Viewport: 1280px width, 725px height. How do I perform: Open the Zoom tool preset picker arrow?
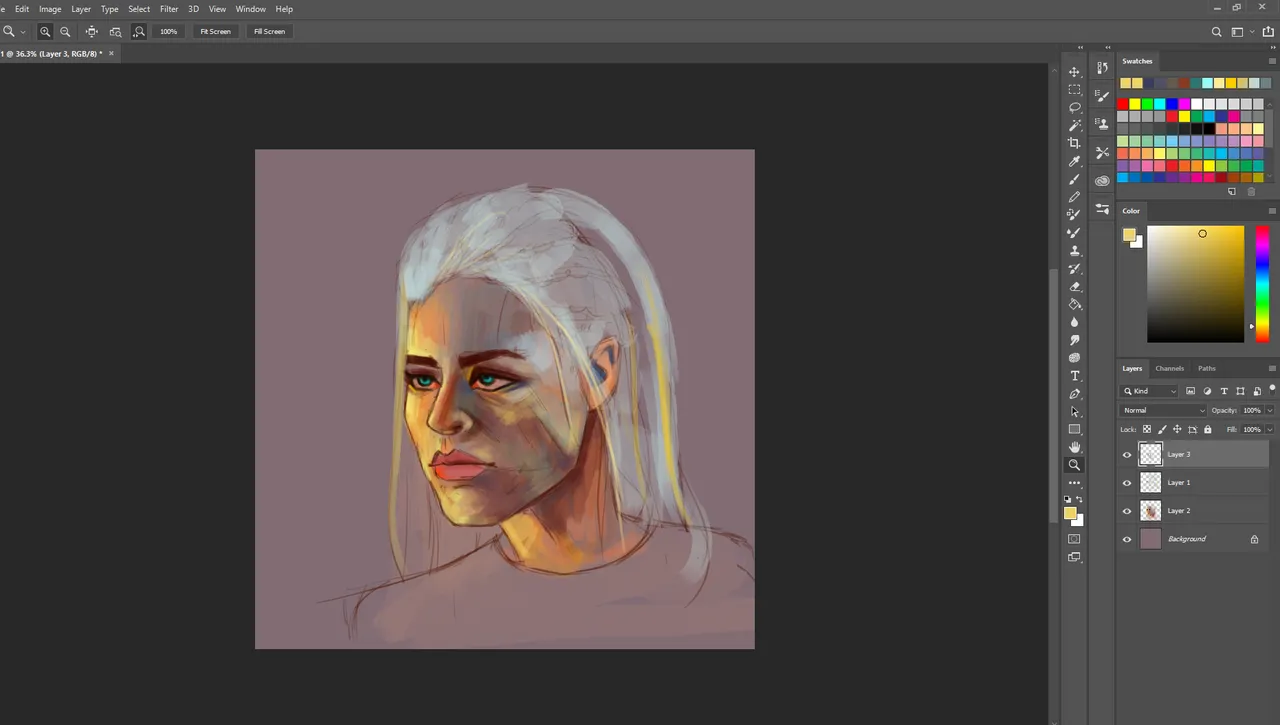coord(23,32)
